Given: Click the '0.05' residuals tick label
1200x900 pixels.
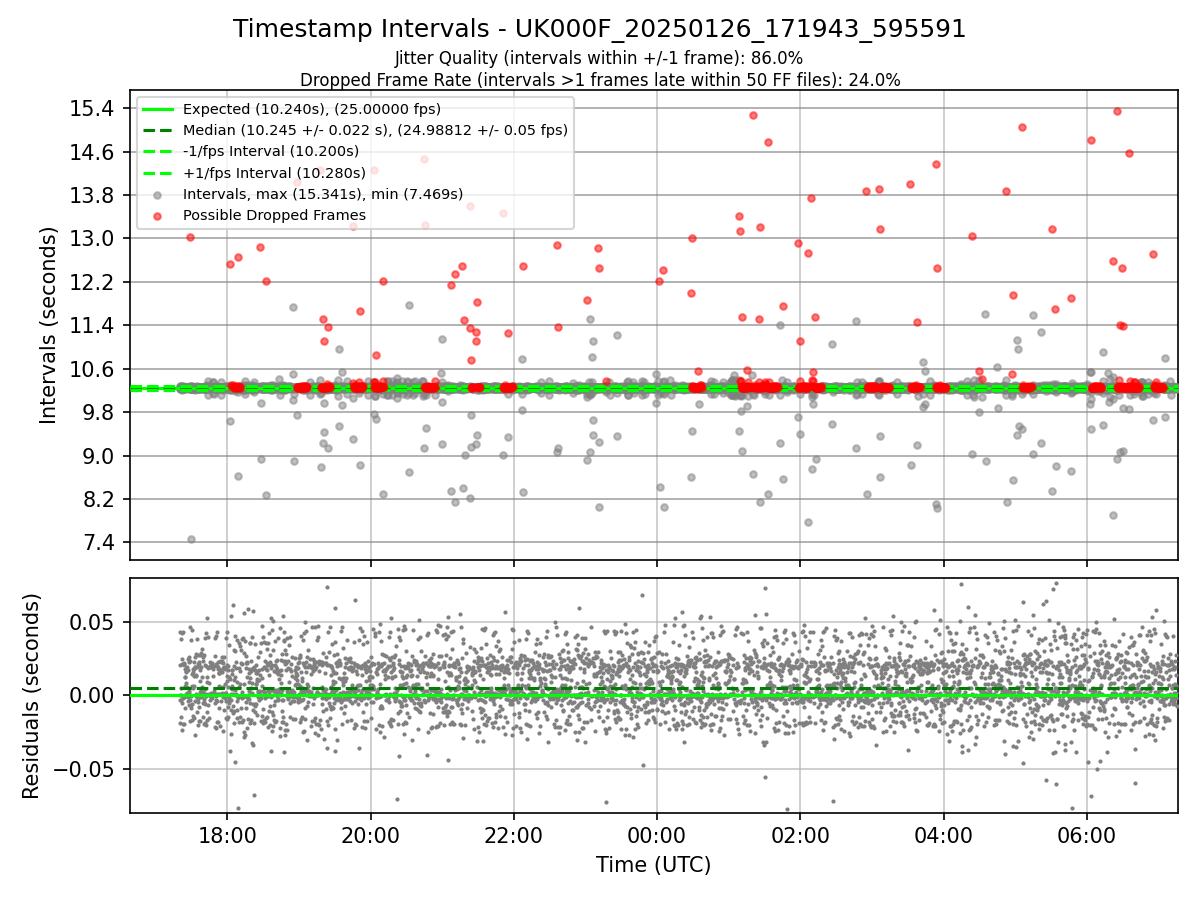Looking at the screenshot, I should pyautogui.click(x=93, y=622).
